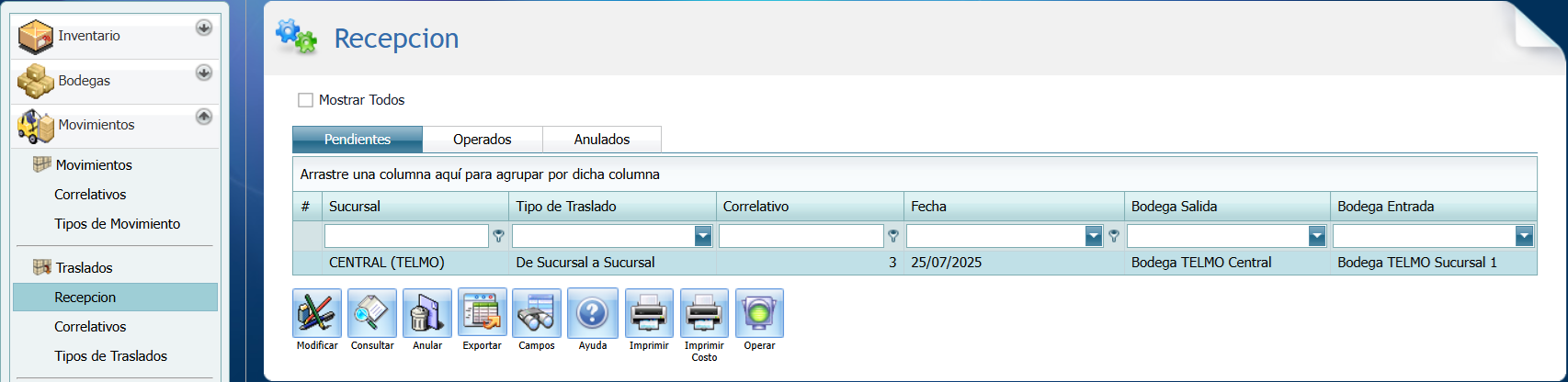This screenshot has height=382, width=1568.
Task: Open the Campos binoculars icon
Action: pyautogui.click(x=537, y=313)
